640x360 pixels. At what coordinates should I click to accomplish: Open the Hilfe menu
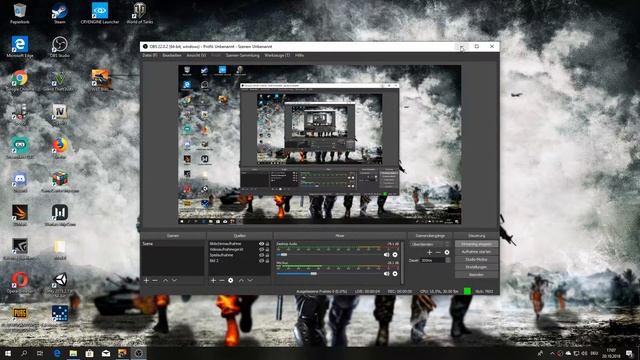(x=300, y=55)
